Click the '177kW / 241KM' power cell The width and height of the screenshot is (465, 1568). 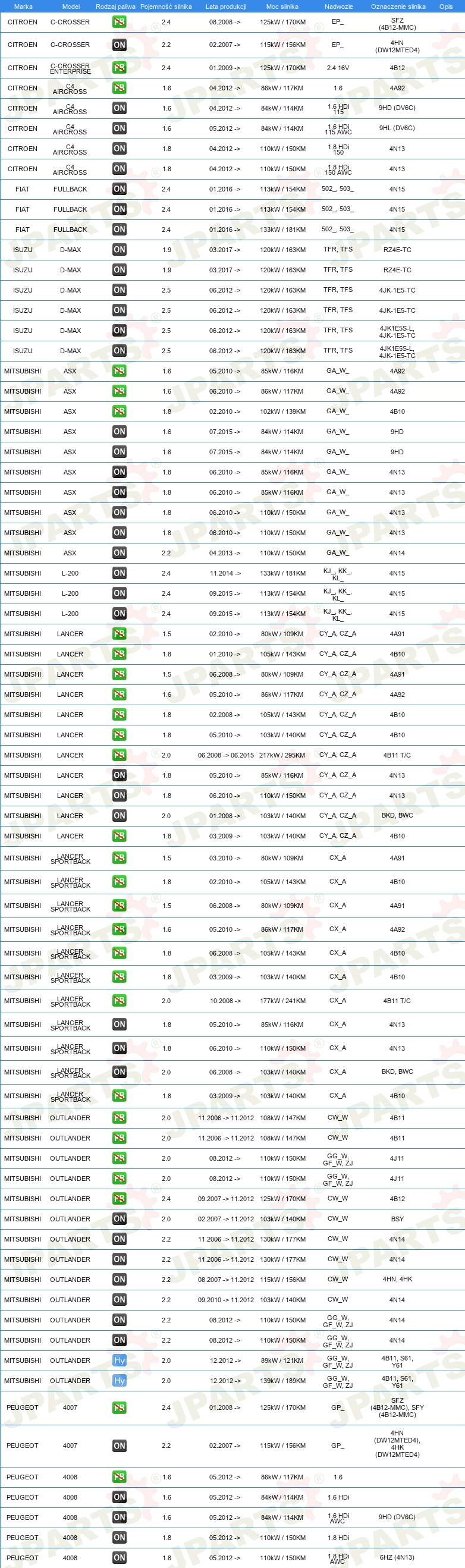(282, 1001)
